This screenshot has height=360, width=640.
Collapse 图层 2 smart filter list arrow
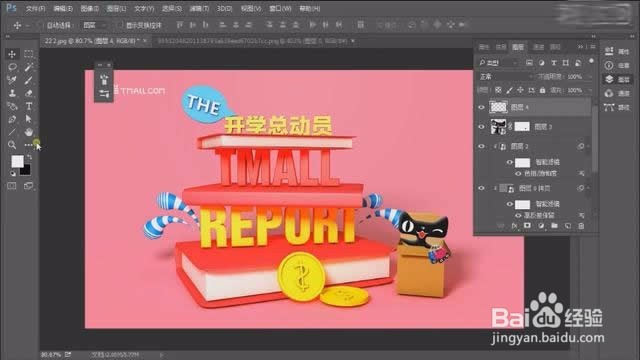coord(588,146)
